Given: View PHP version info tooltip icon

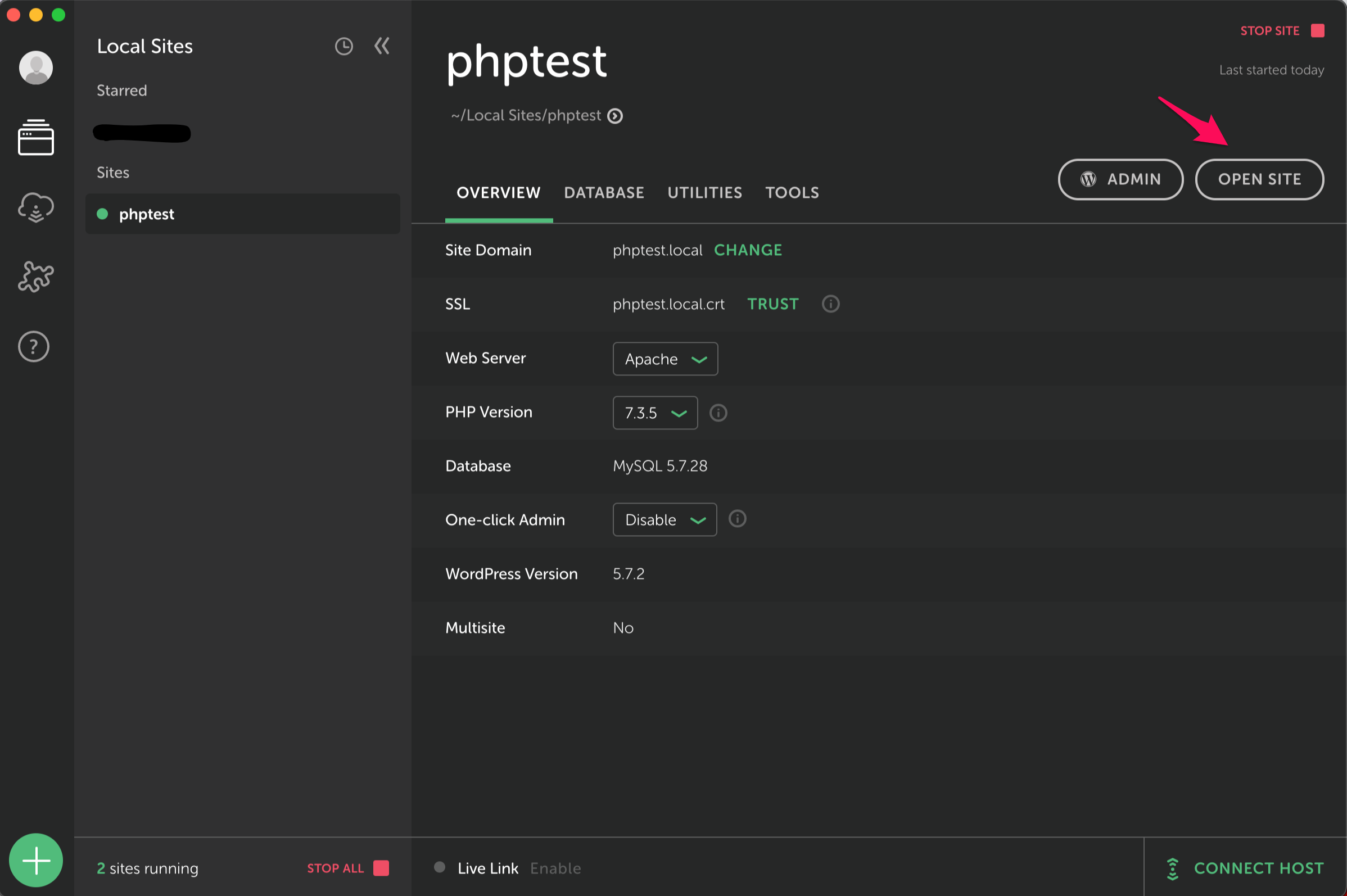Looking at the screenshot, I should click(x=718, y=413).
